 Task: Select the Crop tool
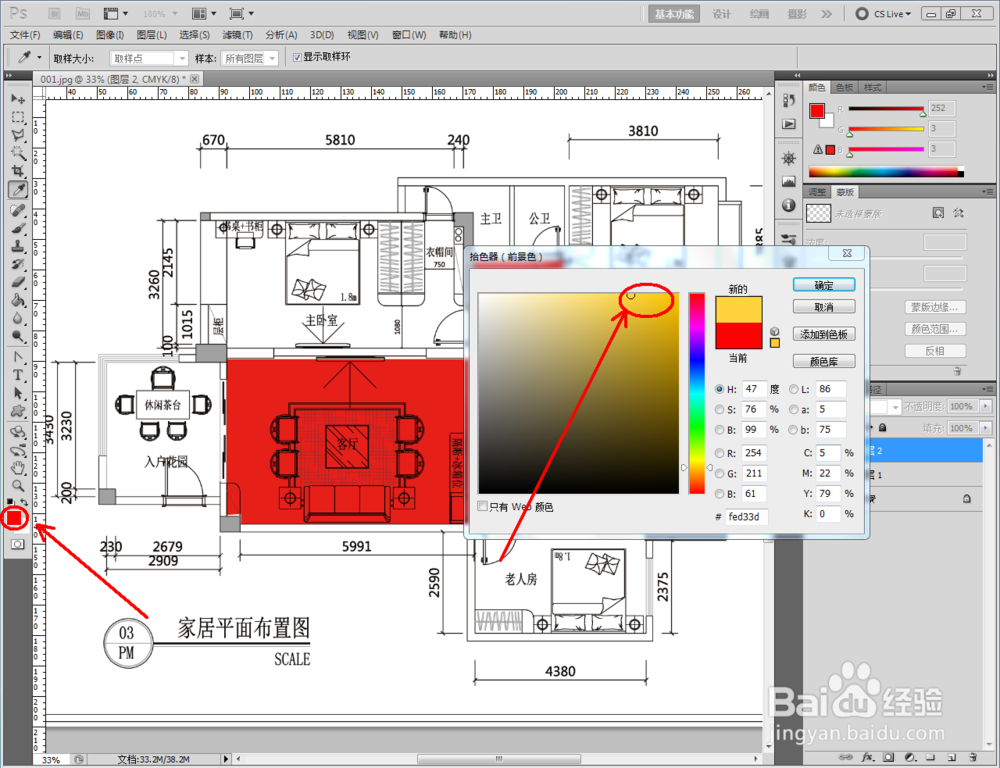pos(18,171)
